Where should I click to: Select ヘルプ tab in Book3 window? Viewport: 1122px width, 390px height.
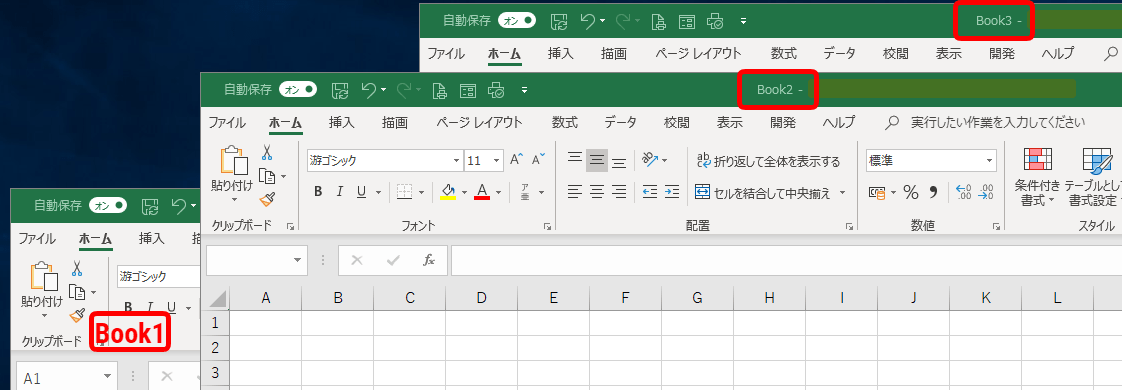coord(1058,54)
